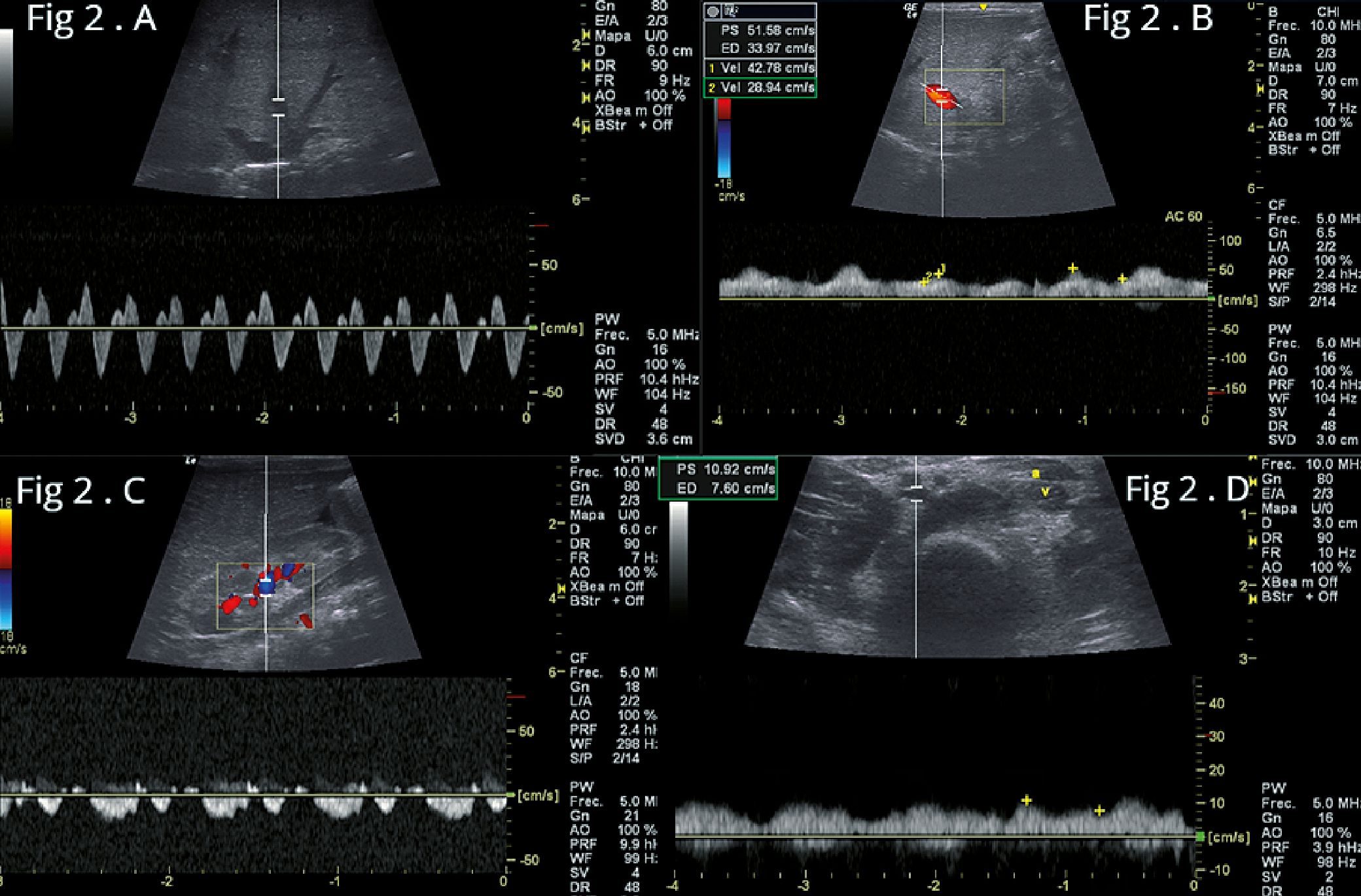The height and width of the screenshot is (896, 1361).
Task: Toggle BStr + Off setting in Fig 2.B panel
Action: click(x=1303, y=150)
